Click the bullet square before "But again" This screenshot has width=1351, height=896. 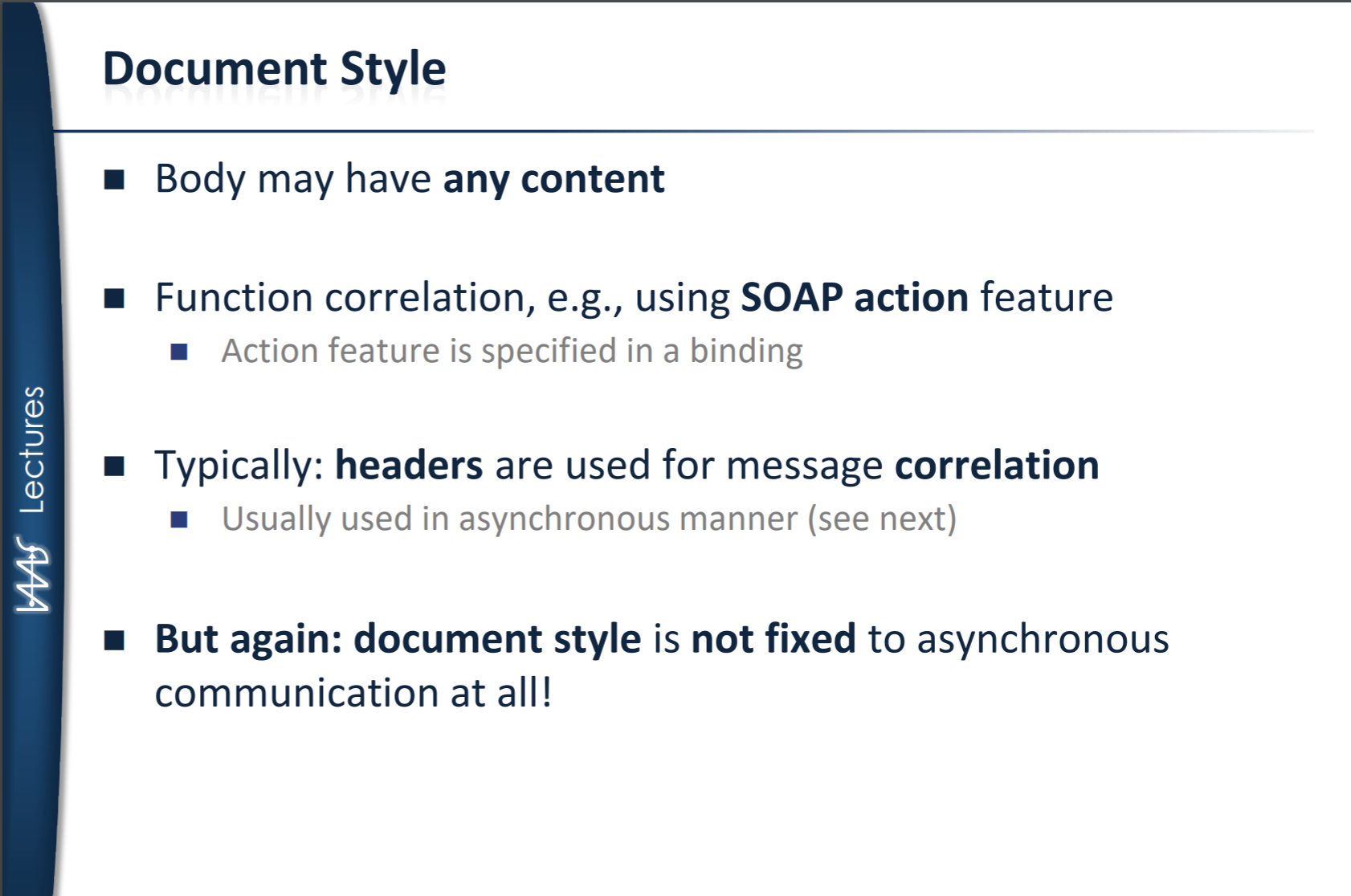114,640
